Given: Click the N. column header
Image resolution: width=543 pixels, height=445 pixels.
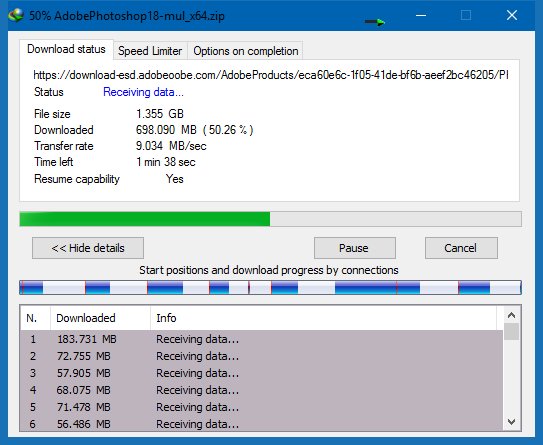Looking at the screenshot, I should coord(35,318).
